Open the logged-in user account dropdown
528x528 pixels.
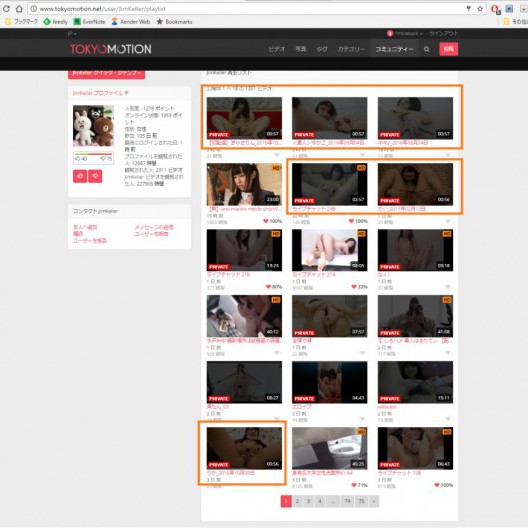tap(404, 33)
